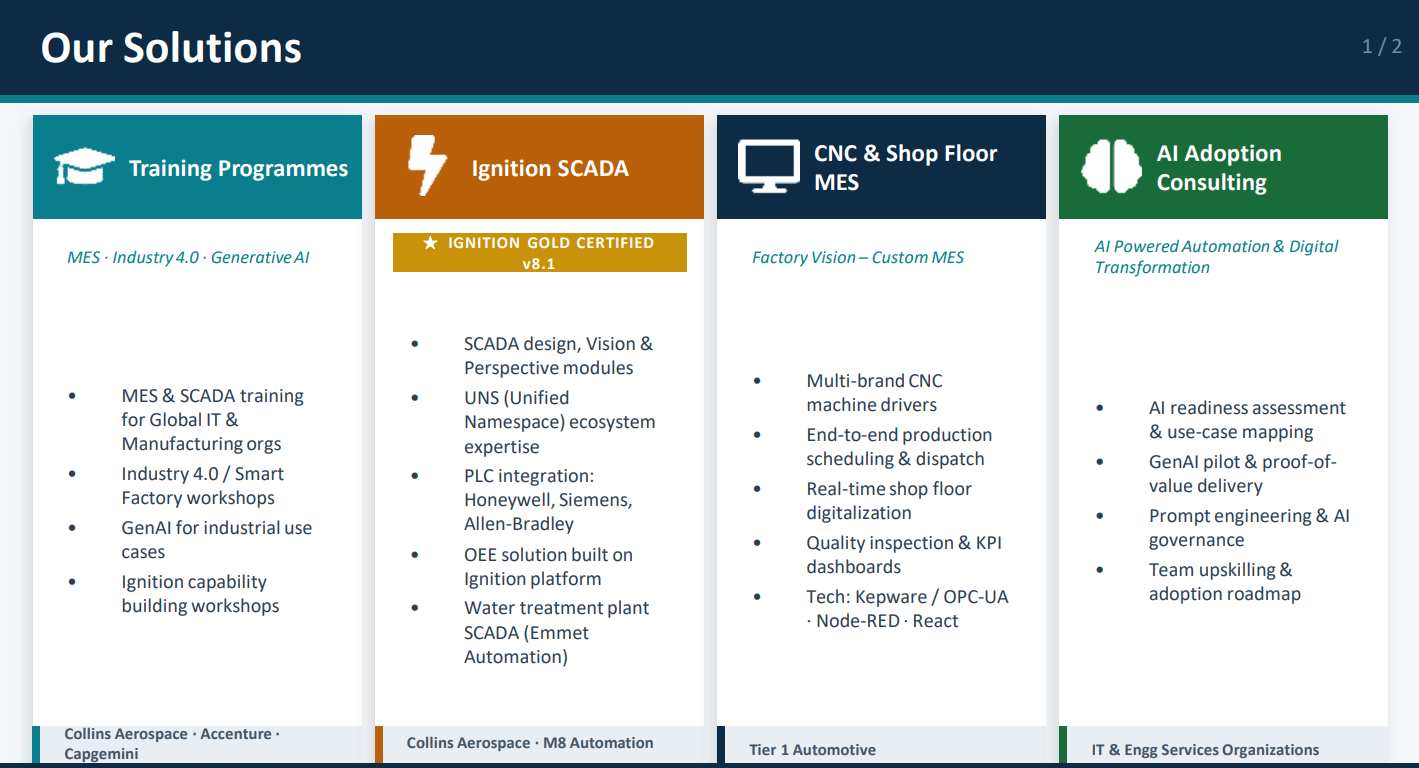Select the MES · Industry 4.0 · Generative AI subtitle
This screenshot has width=1419, height=768.
click(189, 257)
